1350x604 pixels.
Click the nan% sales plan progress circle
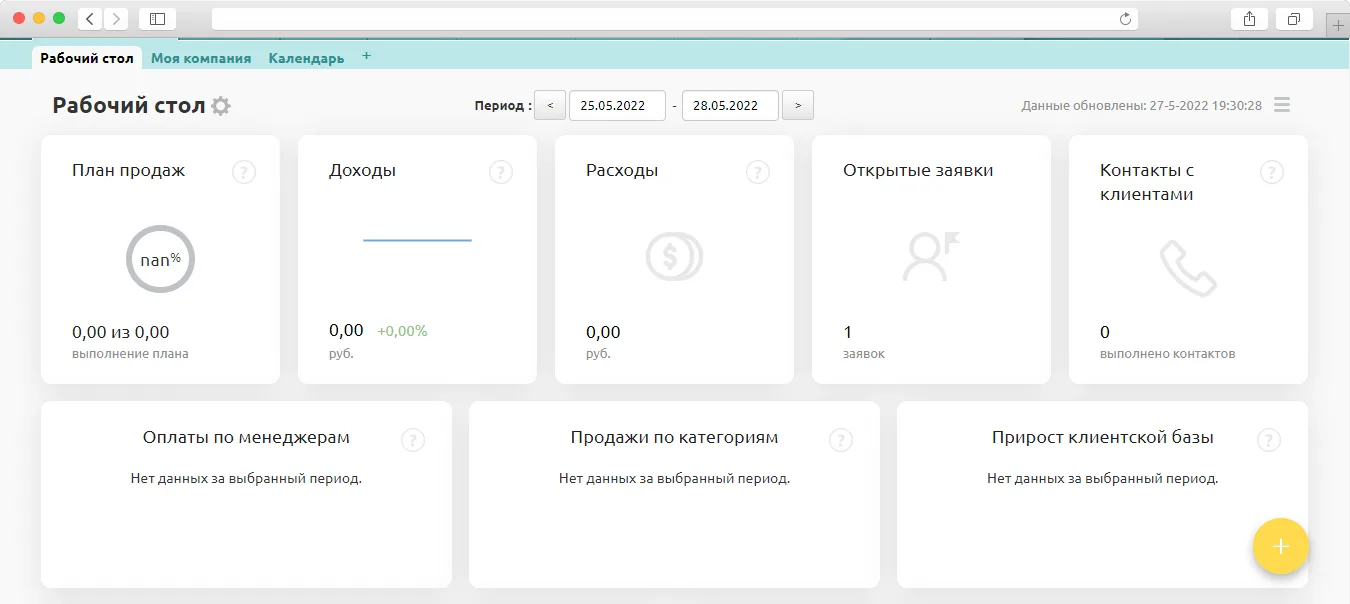click(160, 259)
